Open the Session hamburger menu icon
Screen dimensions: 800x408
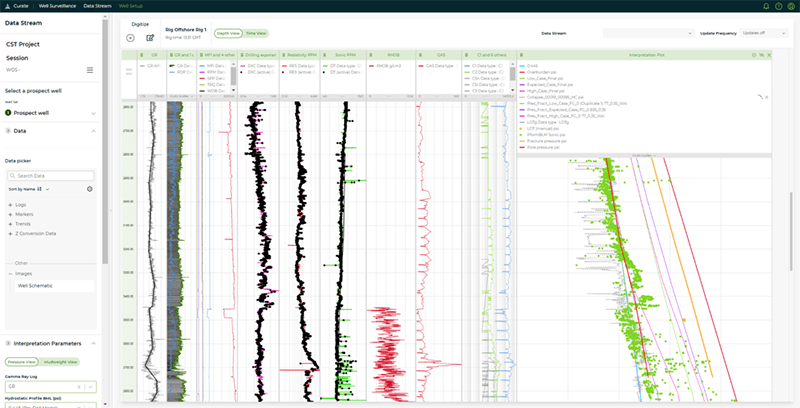pos(90,70)
